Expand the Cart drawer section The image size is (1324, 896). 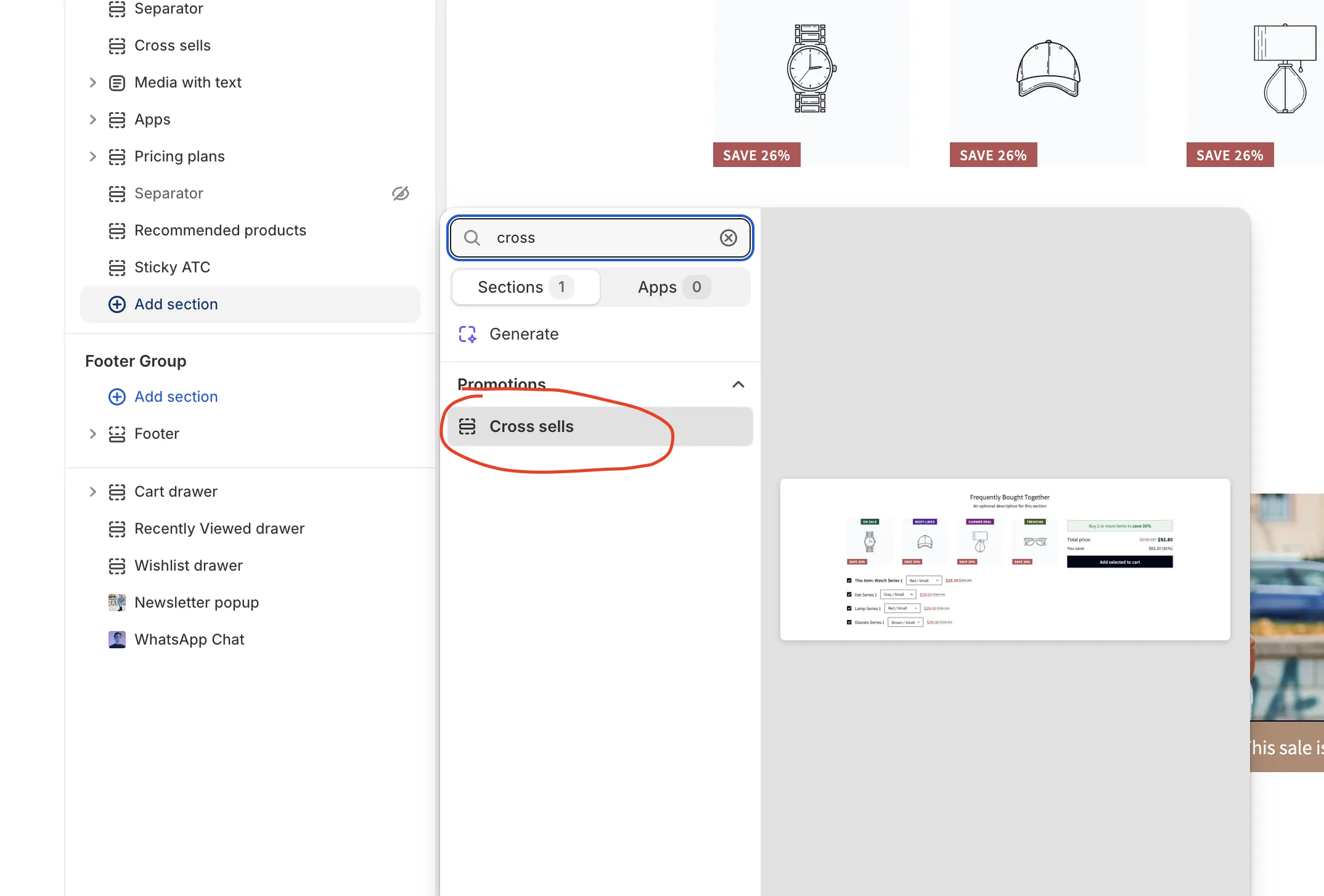(x=92, y=492)
